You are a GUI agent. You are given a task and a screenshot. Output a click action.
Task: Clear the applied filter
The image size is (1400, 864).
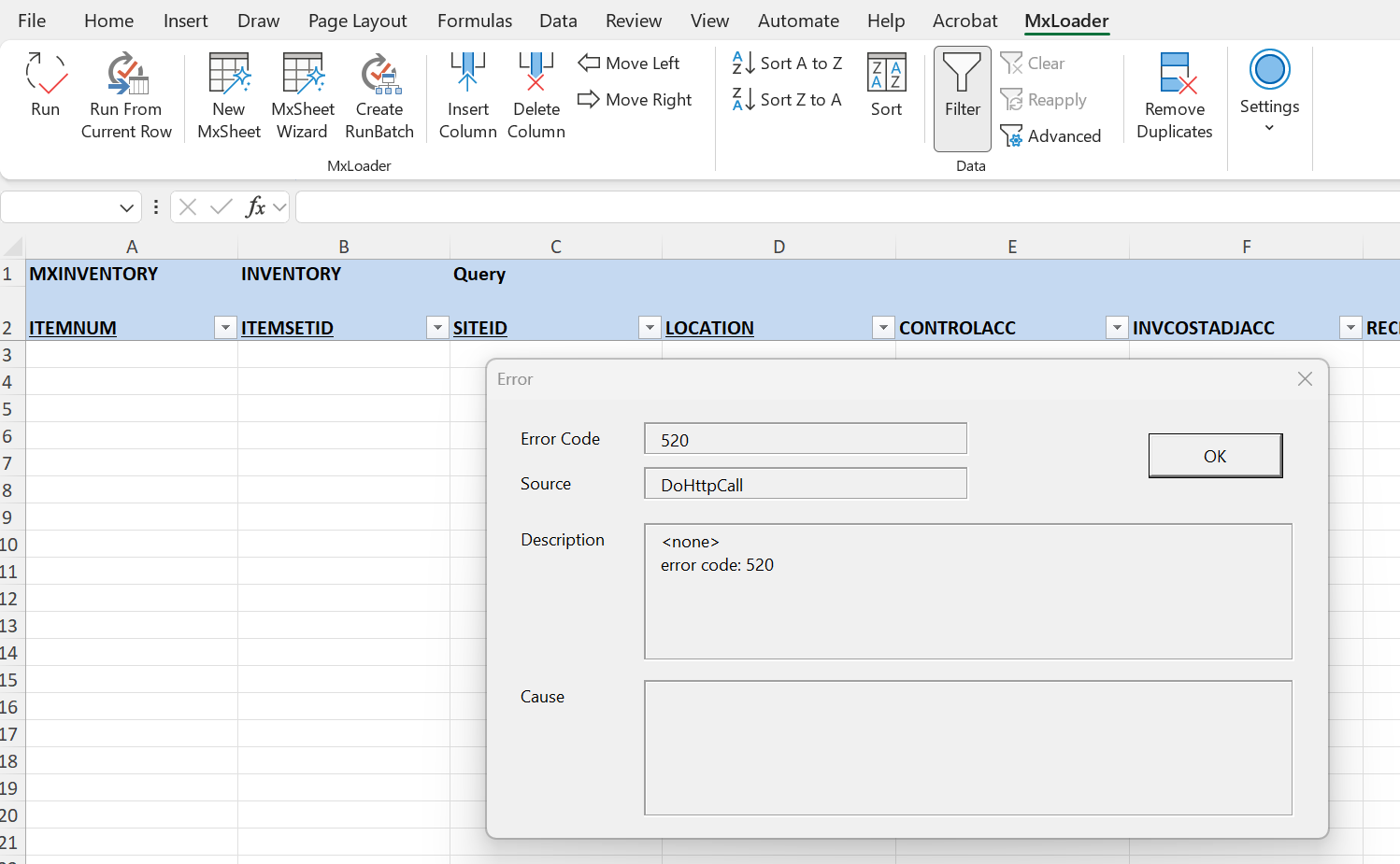coord(1033,63)
